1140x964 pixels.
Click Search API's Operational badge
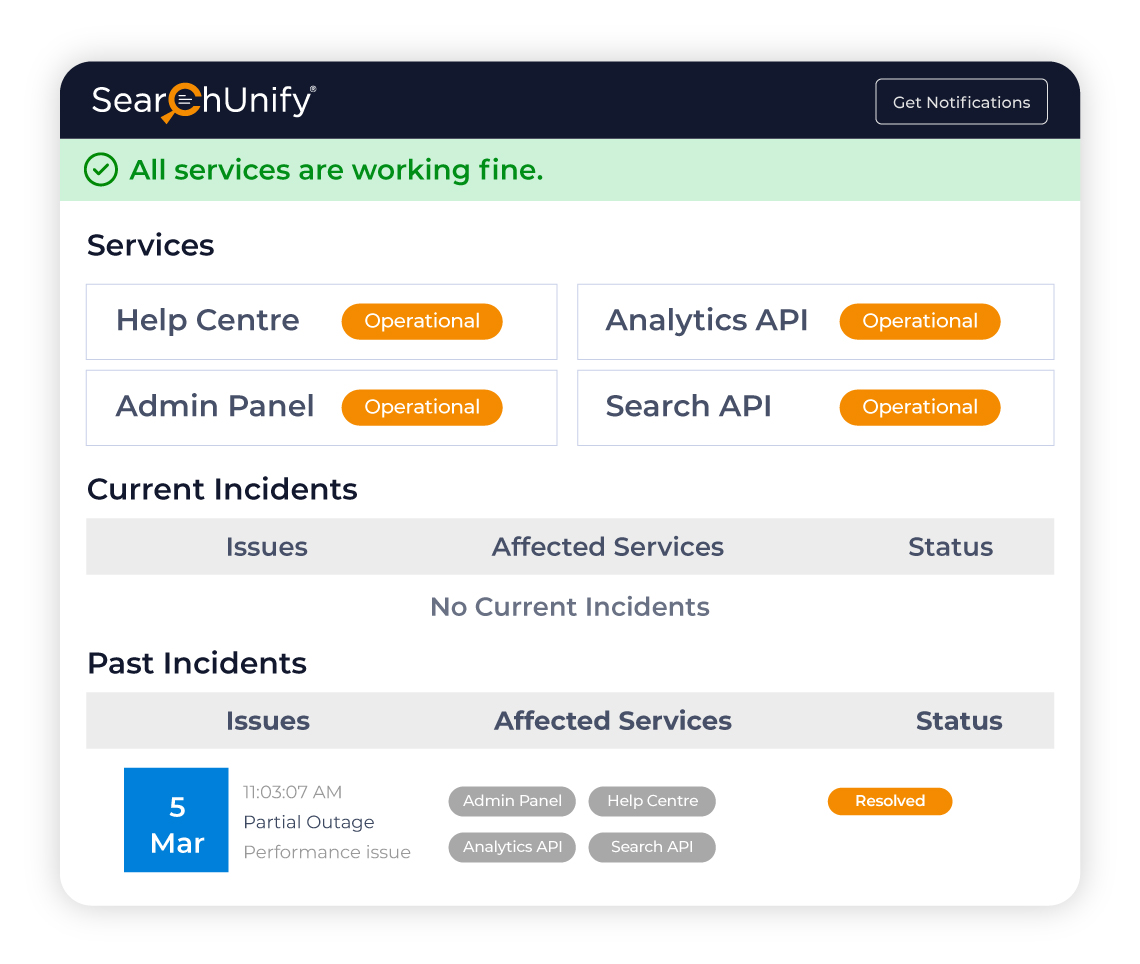pyautogui.click(x=920, y=407)
